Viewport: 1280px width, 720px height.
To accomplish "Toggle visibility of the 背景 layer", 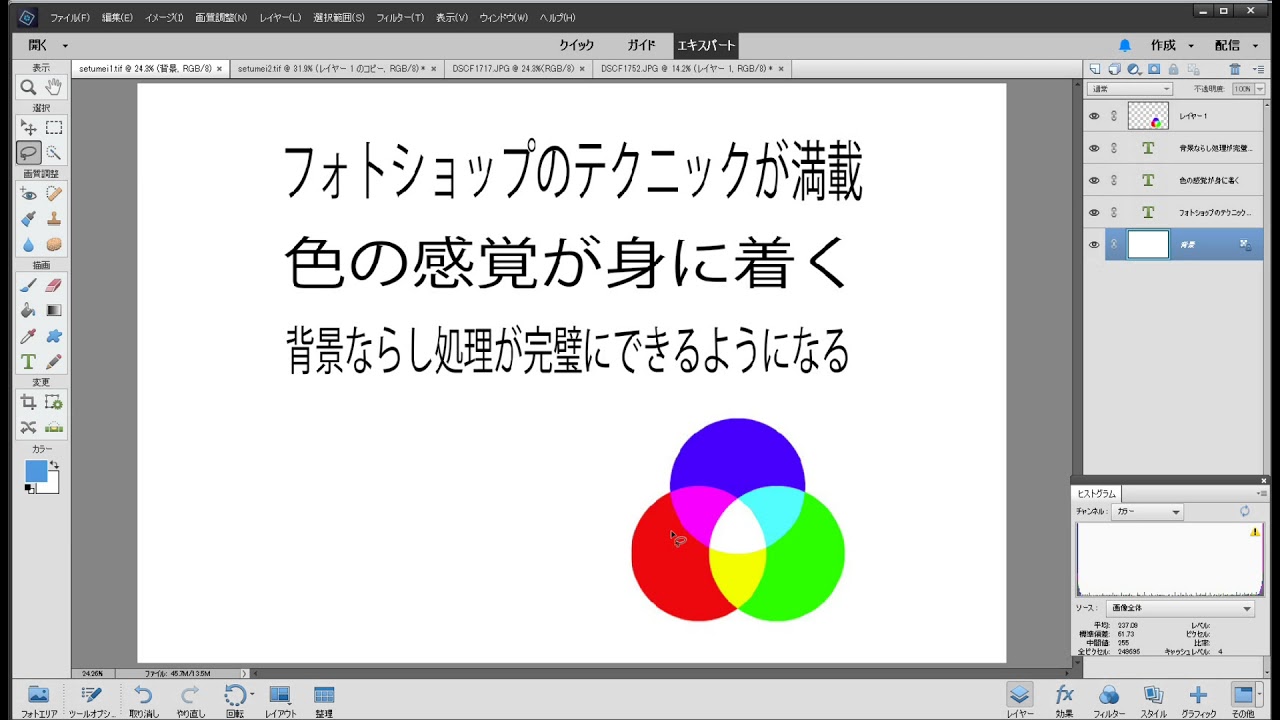I will click(x=1094, y=244).
